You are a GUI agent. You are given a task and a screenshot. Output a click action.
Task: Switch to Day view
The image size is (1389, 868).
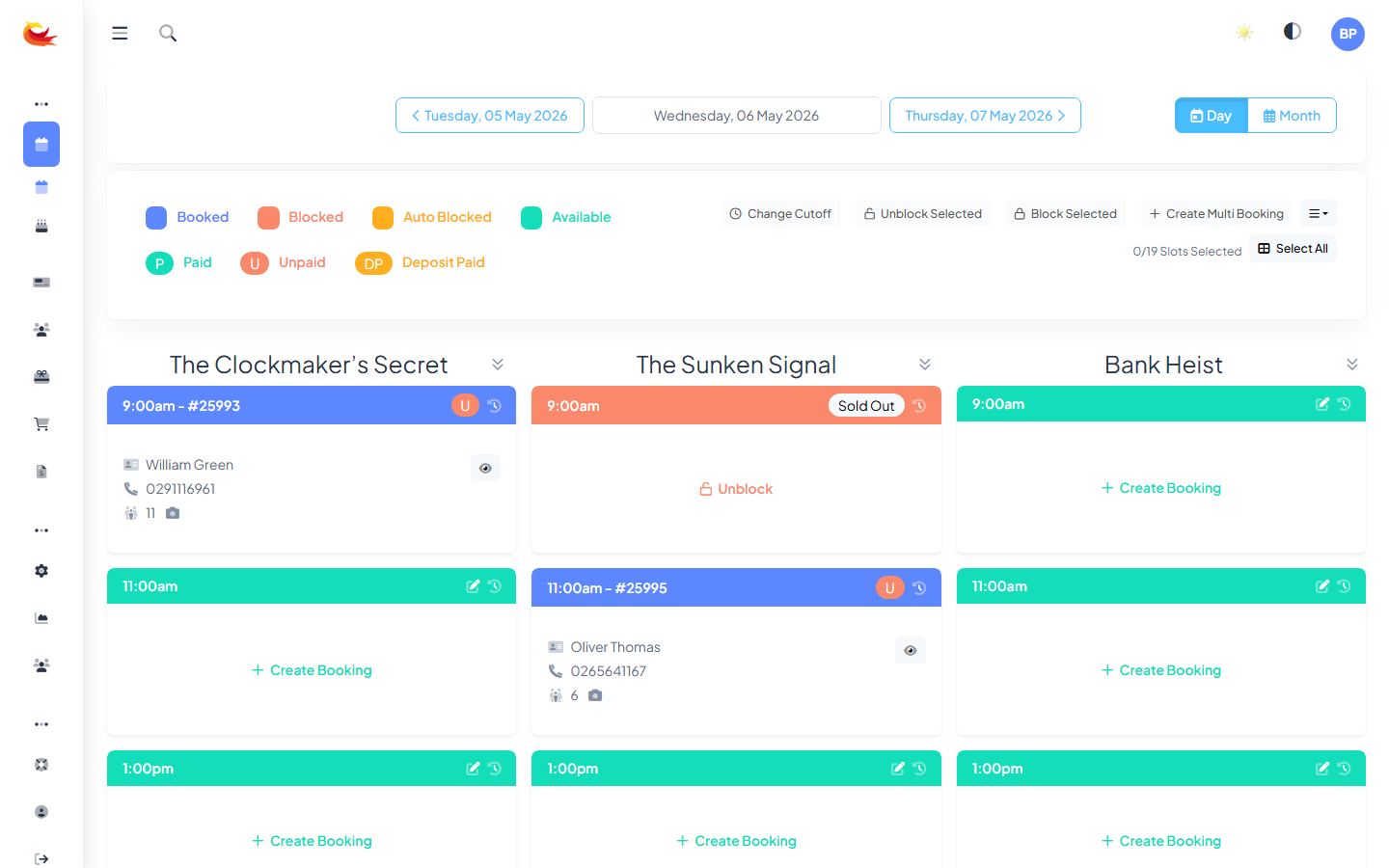[x=1212, y=116]
